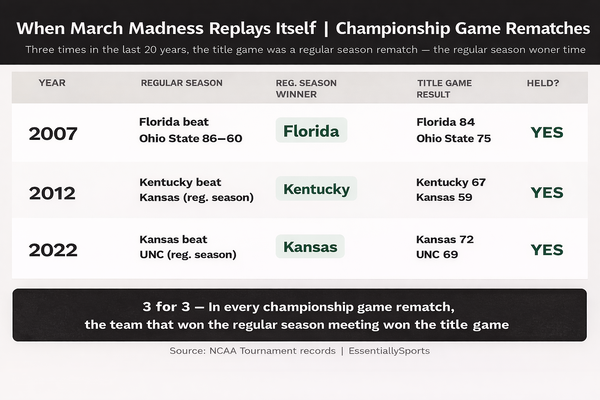Image resolution: width=600 pixels, height=400 pixels.
Task: Click the '3 for 3' summary banner
Action: pyautogui.click(x=299, y=315)
